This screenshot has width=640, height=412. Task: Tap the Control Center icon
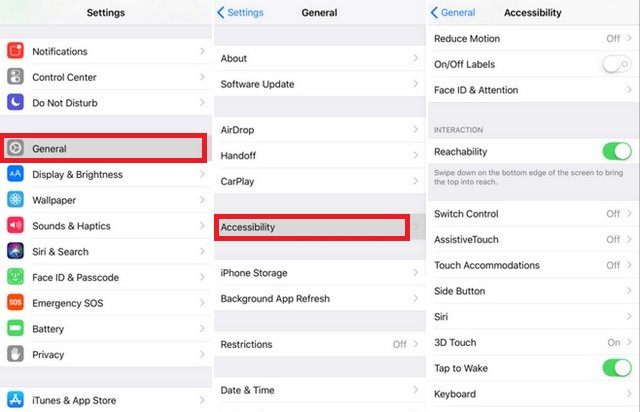coord(16,77)
